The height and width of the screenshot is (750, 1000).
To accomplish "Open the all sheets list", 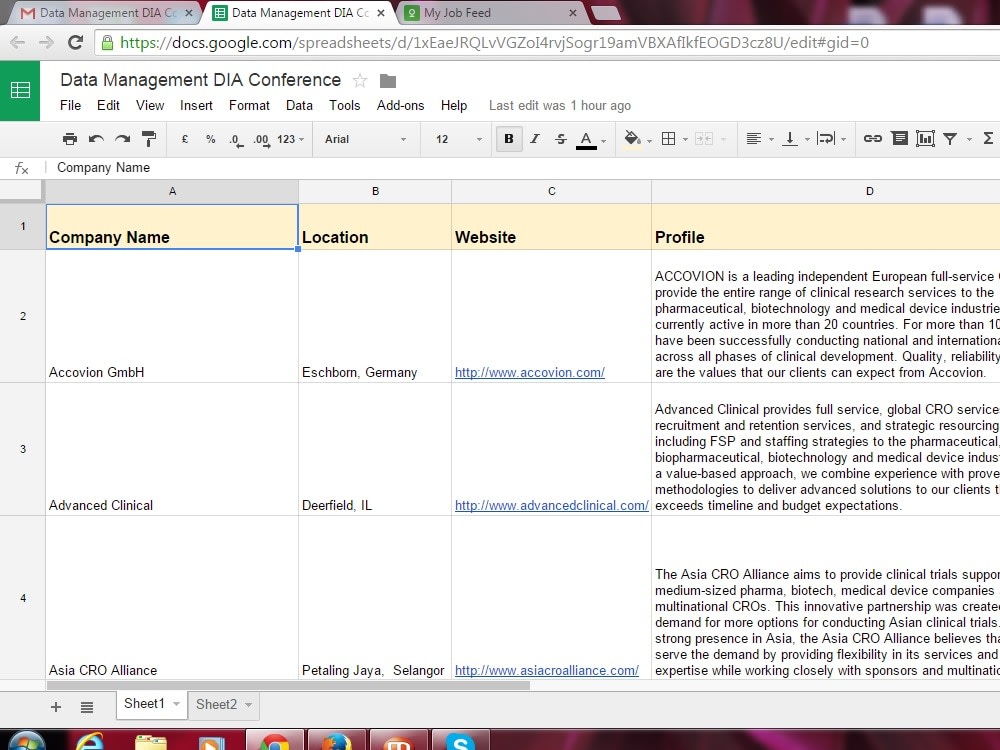I will coord(87,707).
